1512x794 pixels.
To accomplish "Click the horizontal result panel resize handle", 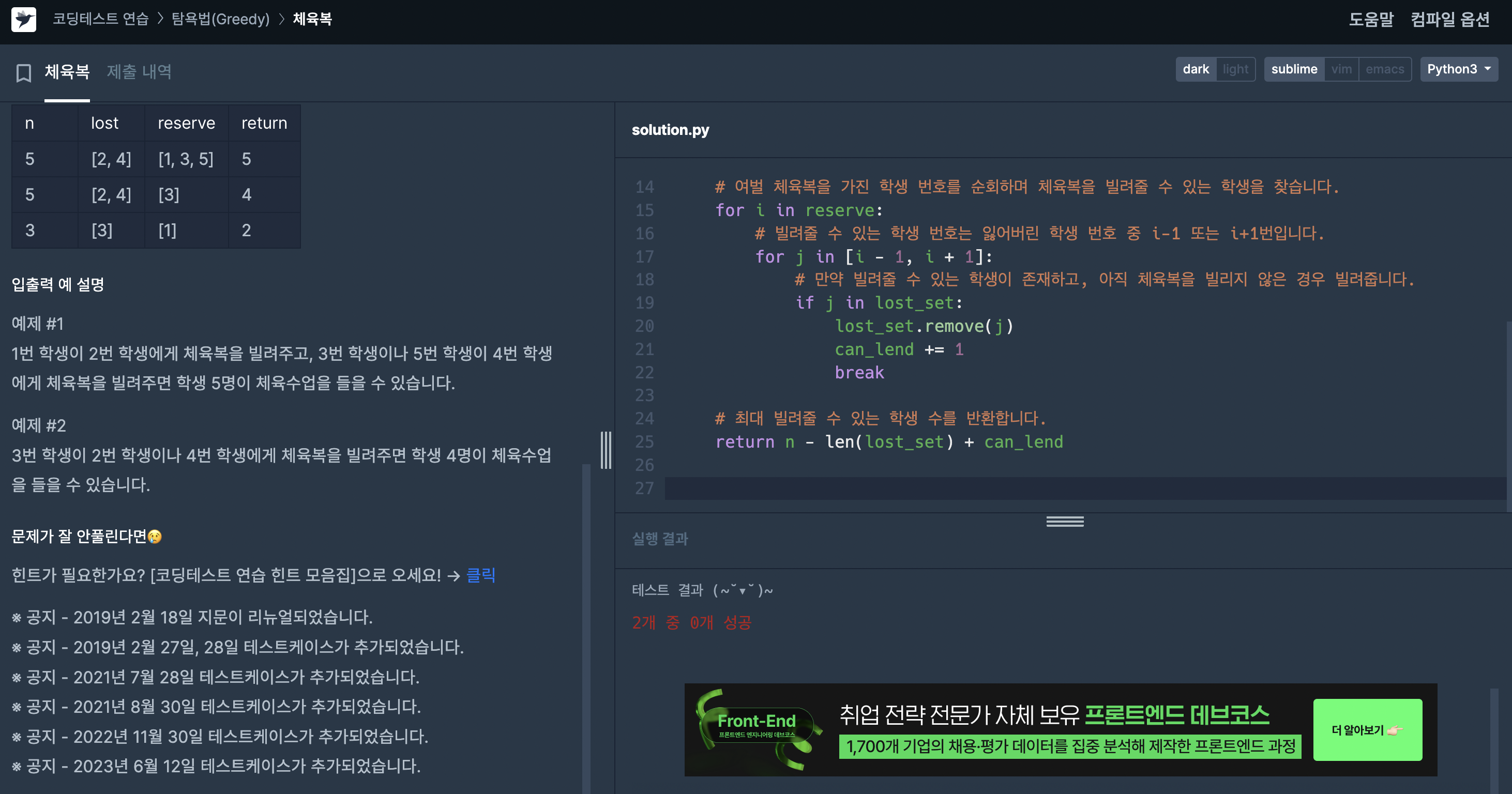I will pos(1065,521).
